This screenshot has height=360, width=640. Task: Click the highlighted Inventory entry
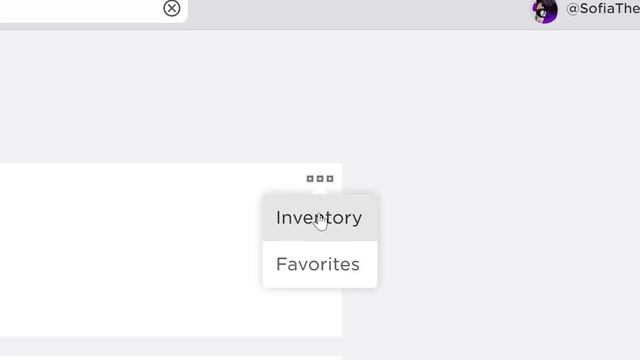point(320,218)
